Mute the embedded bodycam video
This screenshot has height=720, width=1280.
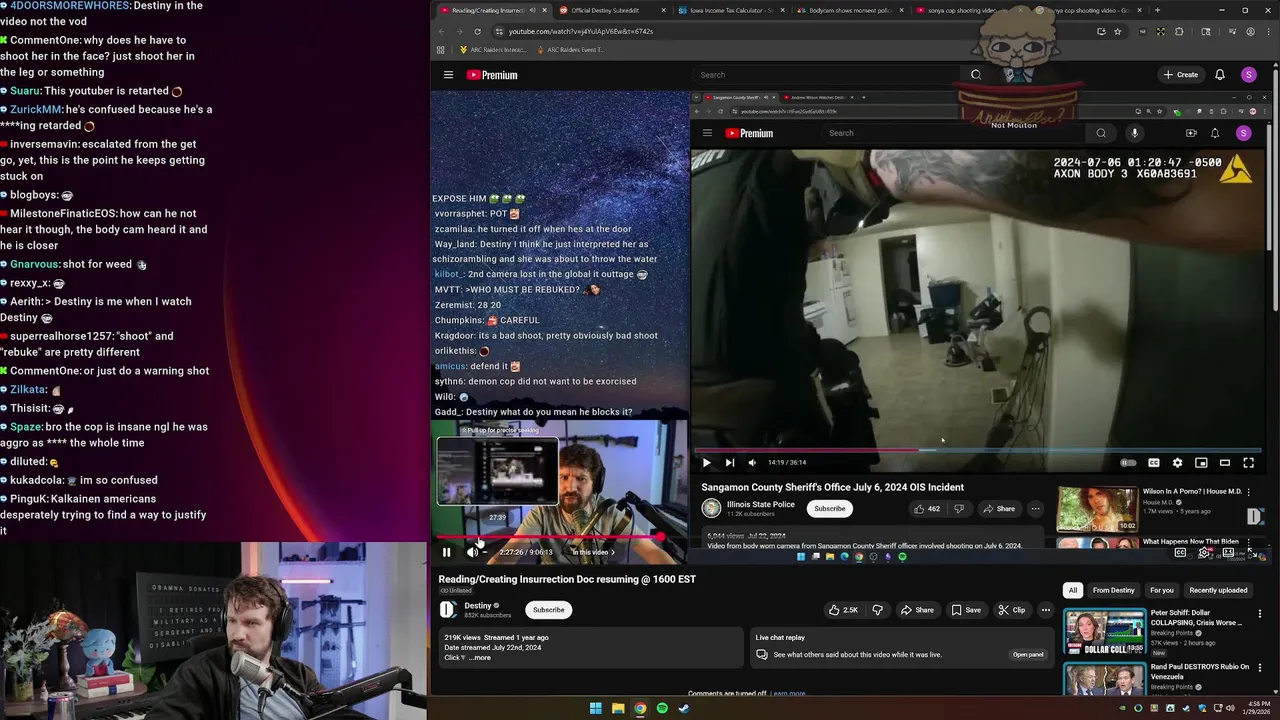[752, 462]
